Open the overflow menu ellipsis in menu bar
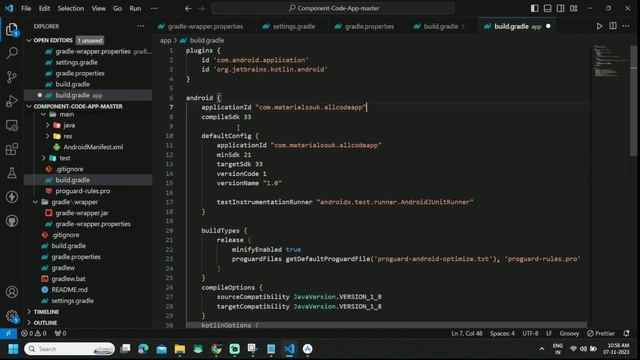 (x=154, y=8)
